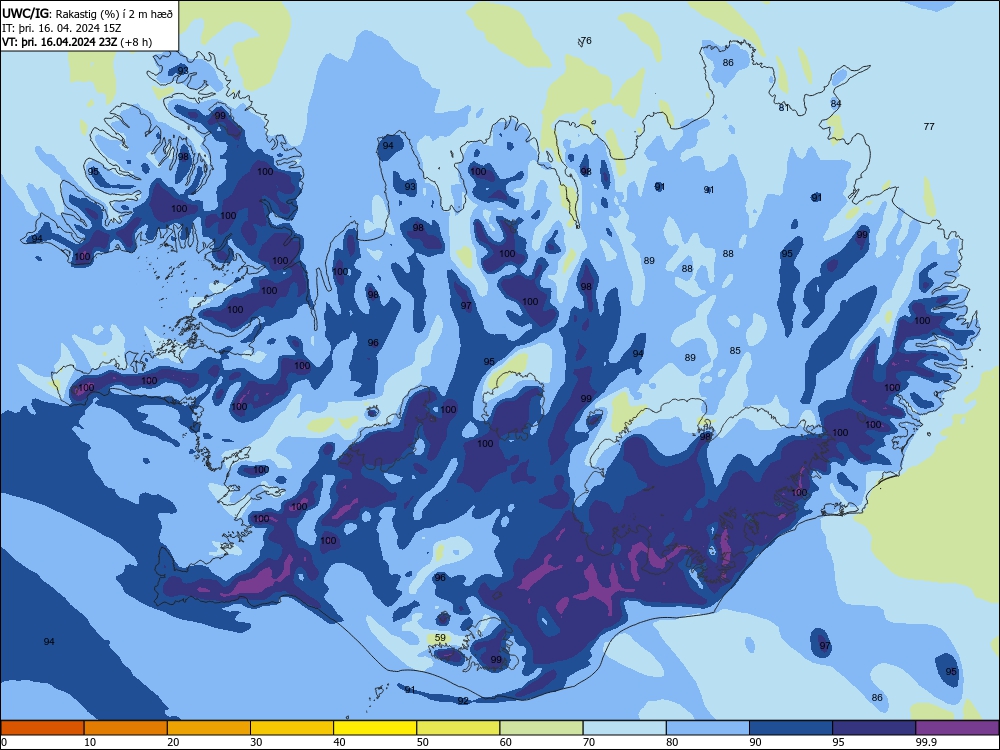Click the '10' legend scale label

click(90, 742)
